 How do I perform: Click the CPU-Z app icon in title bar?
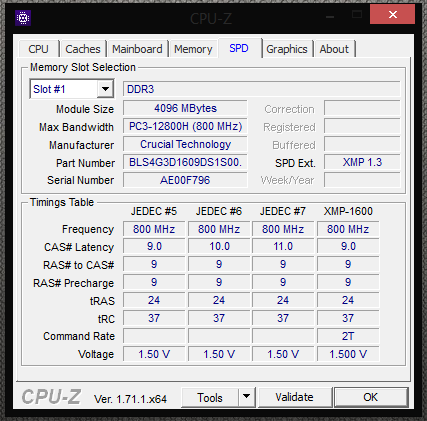tap(23, 18)
